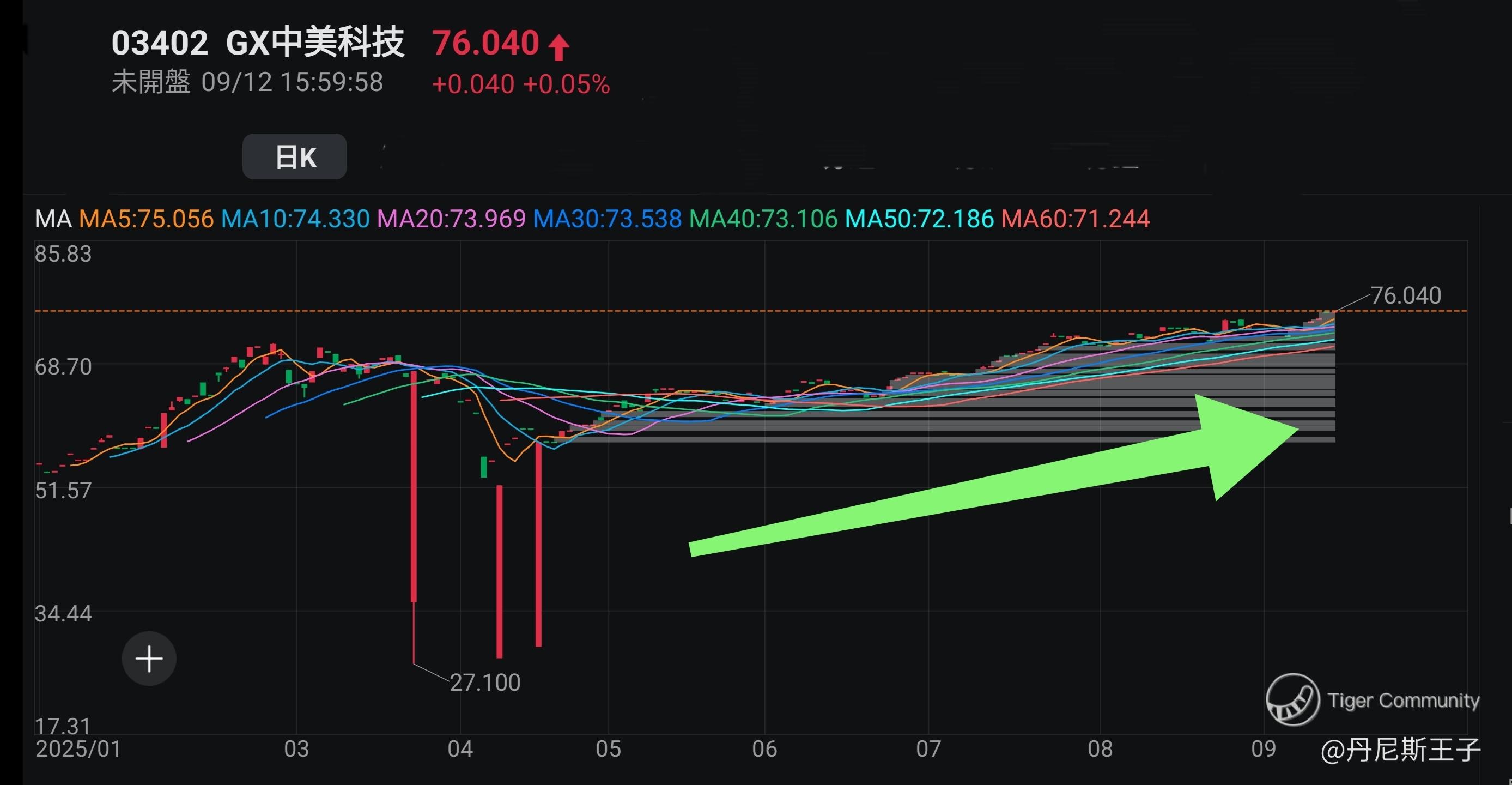Screen dimensions: 1512x785
Task: Toggle the MA10:74.330 indicator label
Action: tap(295, 219)
